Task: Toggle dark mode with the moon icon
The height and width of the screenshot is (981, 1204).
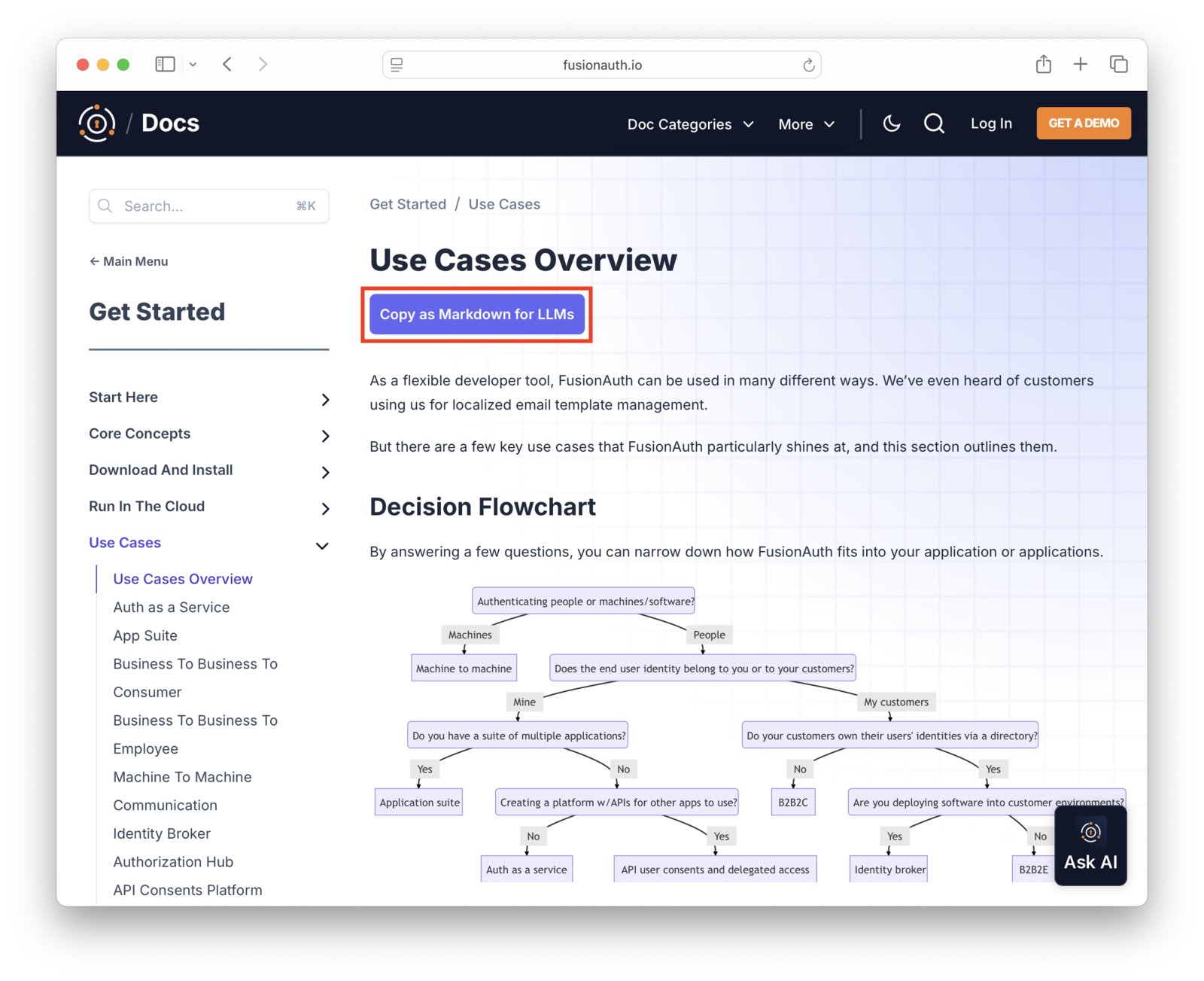Action: [891, 123]
